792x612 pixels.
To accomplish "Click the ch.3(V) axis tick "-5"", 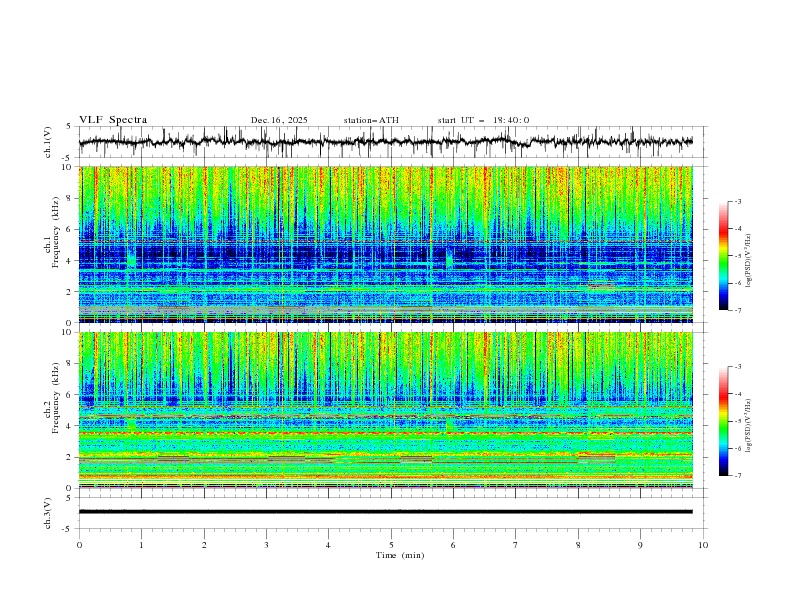I will [68, 529].
